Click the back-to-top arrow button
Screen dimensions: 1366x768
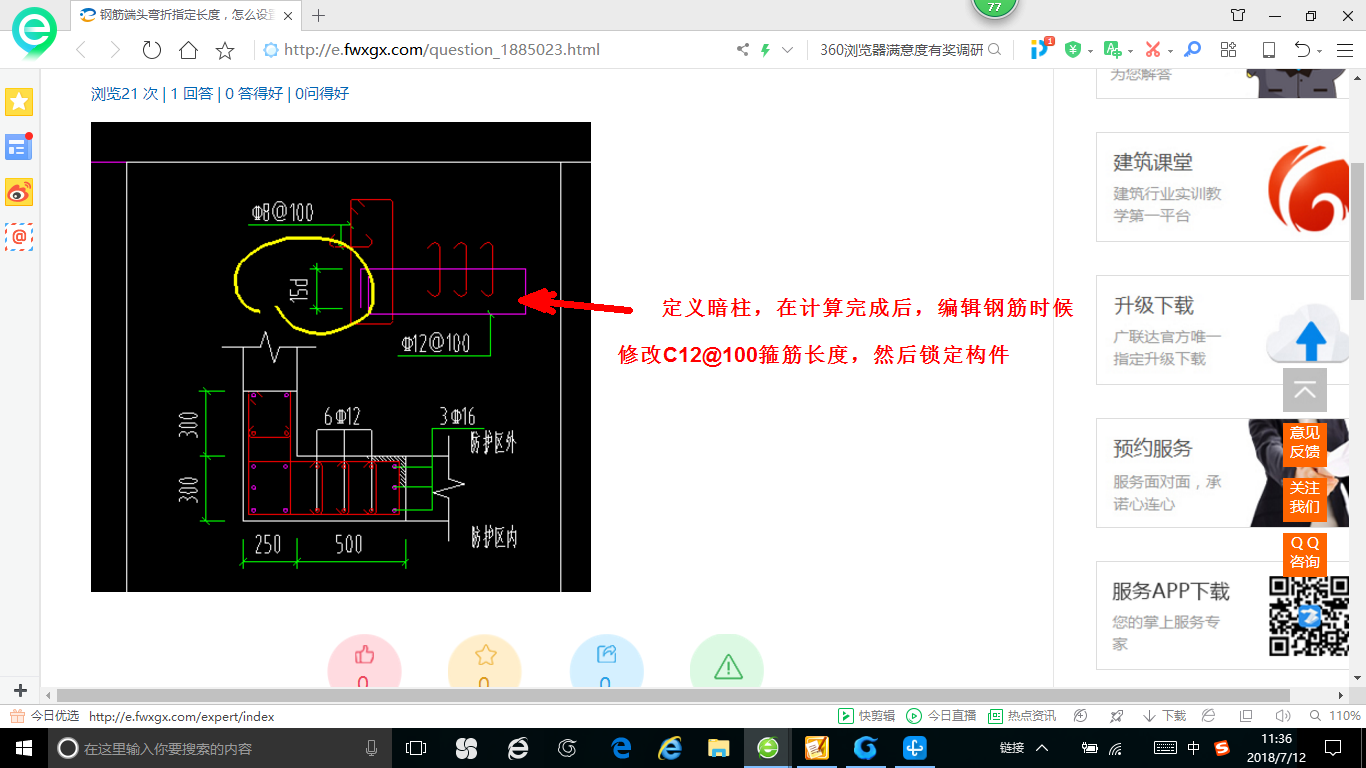click(x=1305, y=390)
